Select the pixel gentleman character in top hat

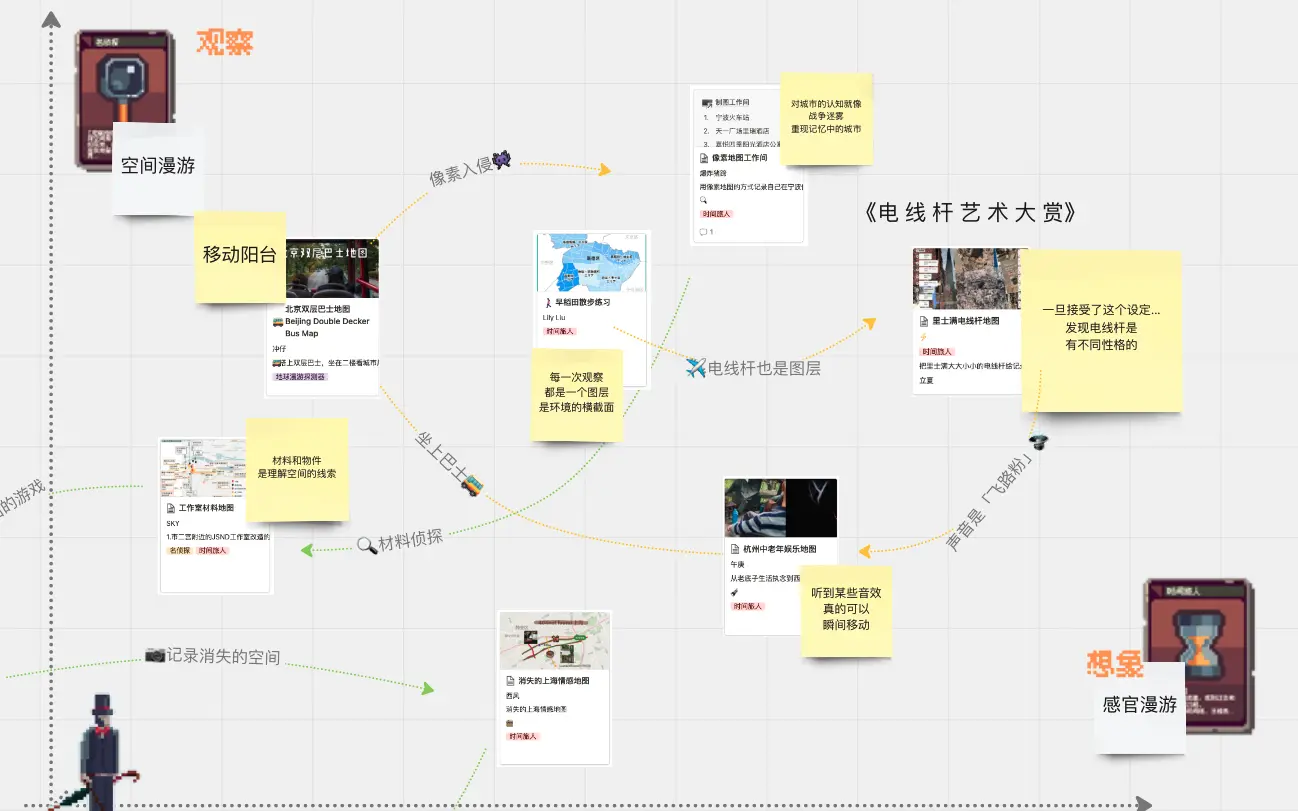[x=101, y=752]
